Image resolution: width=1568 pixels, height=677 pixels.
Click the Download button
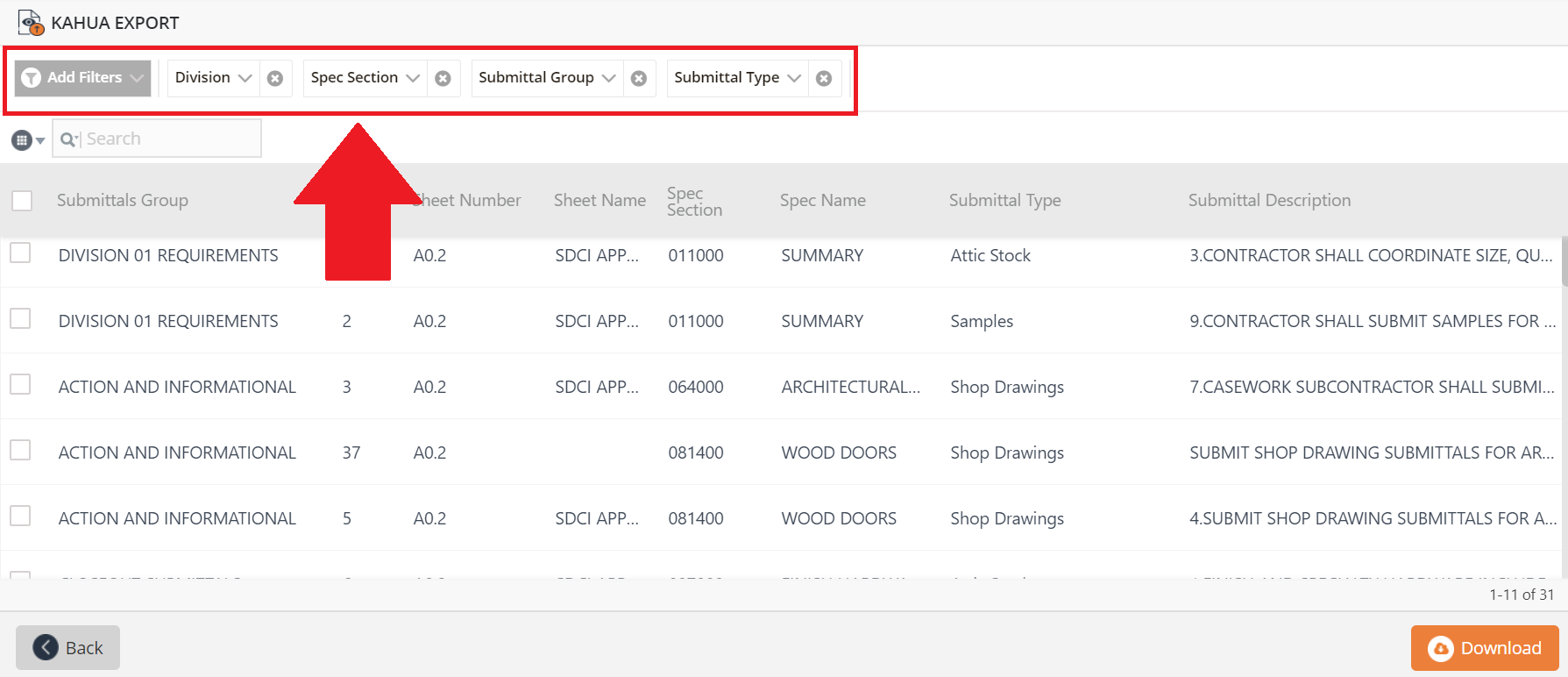pyautogui.click(x=1485, y=648)
